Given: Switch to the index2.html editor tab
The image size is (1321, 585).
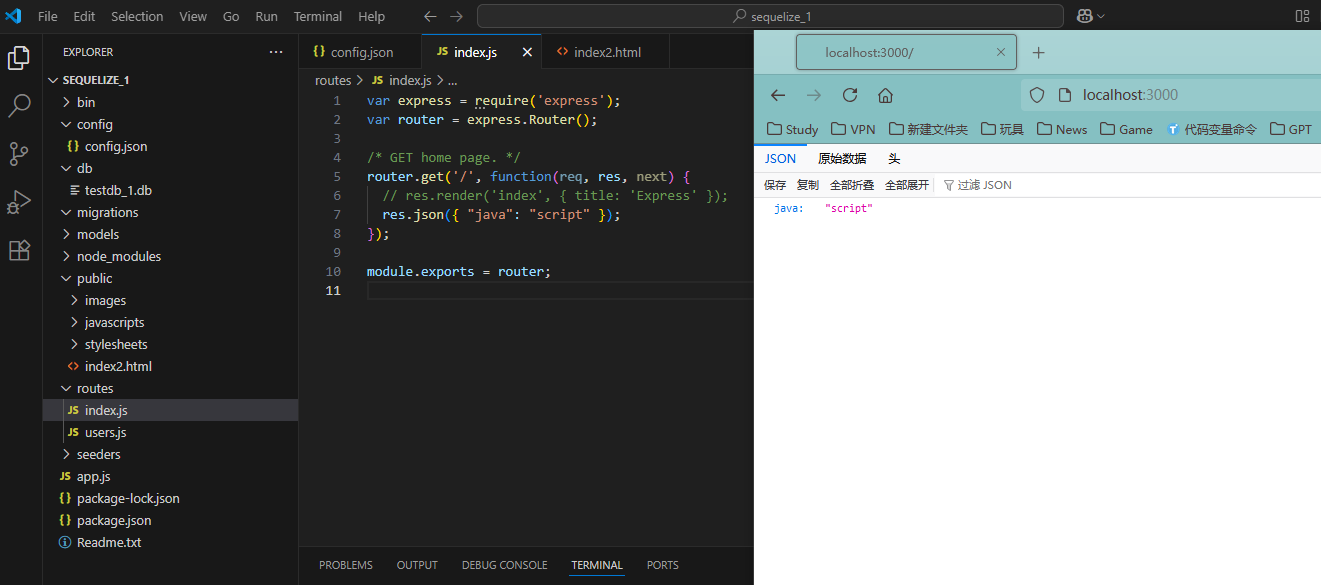Looking at the screenshot, I should coord(606,52).
